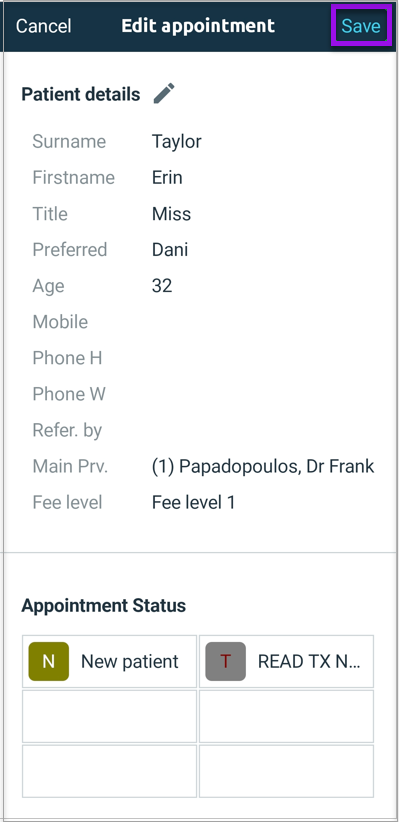Click the Preferred name Dani
The image size is (399, 822).
tap(170, 250)
